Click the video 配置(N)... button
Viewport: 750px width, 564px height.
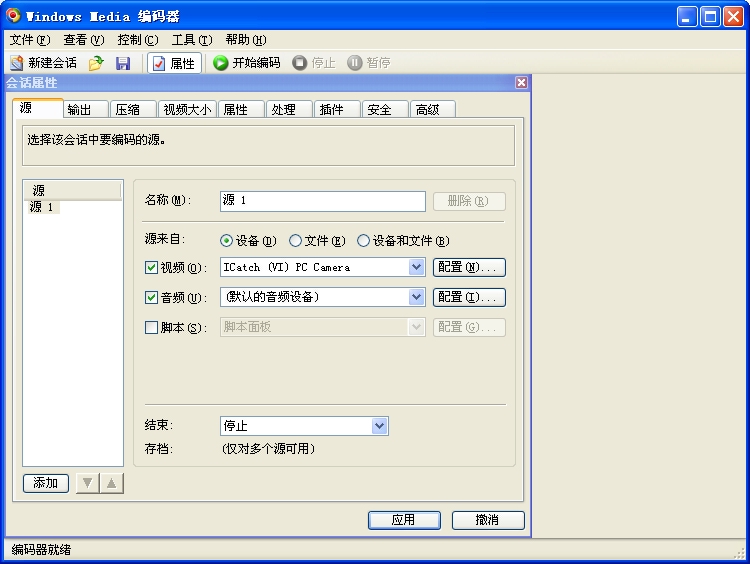coord(469,267)
